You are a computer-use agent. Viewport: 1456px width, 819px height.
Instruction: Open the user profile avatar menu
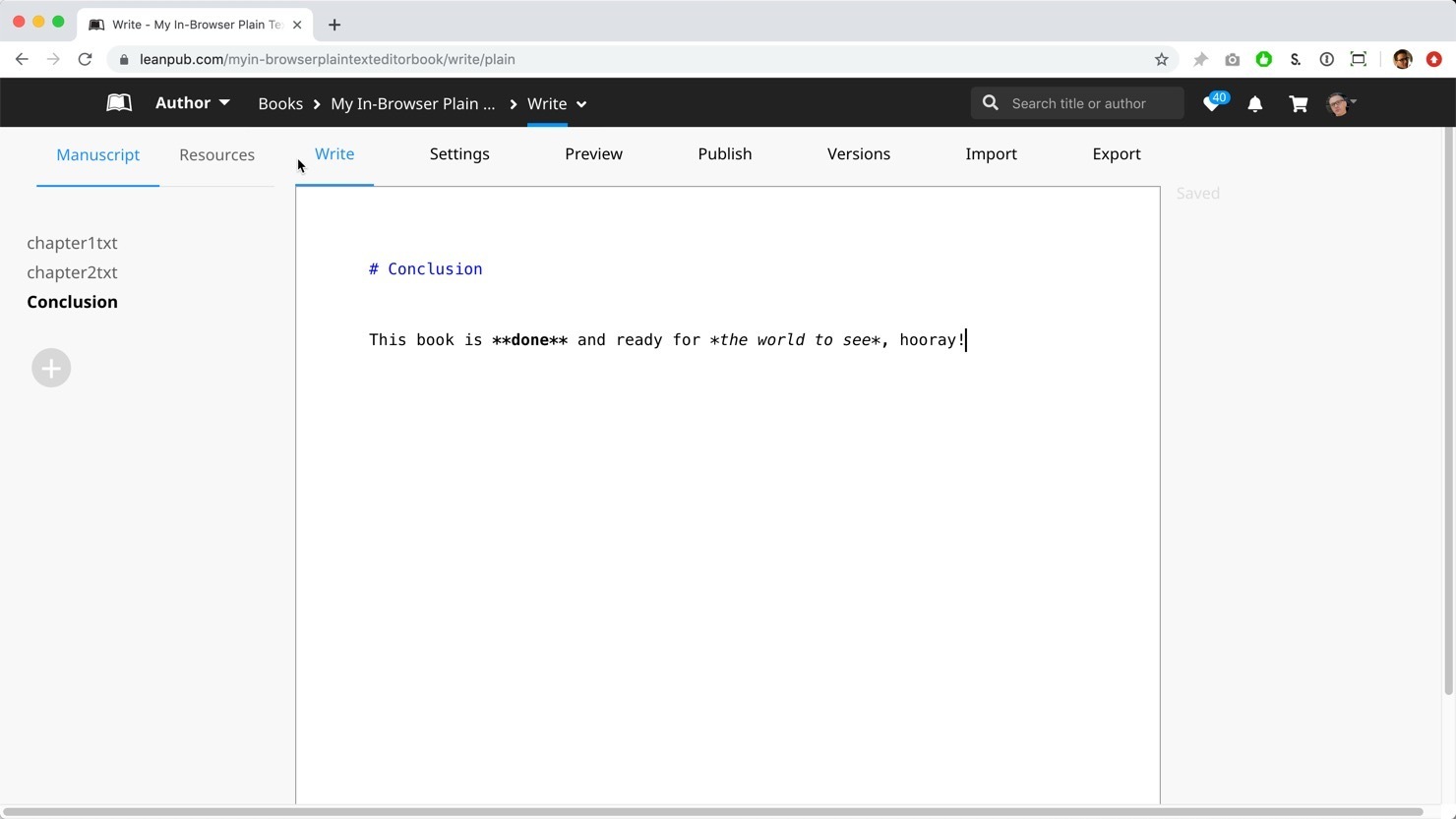click(1340, 103)
